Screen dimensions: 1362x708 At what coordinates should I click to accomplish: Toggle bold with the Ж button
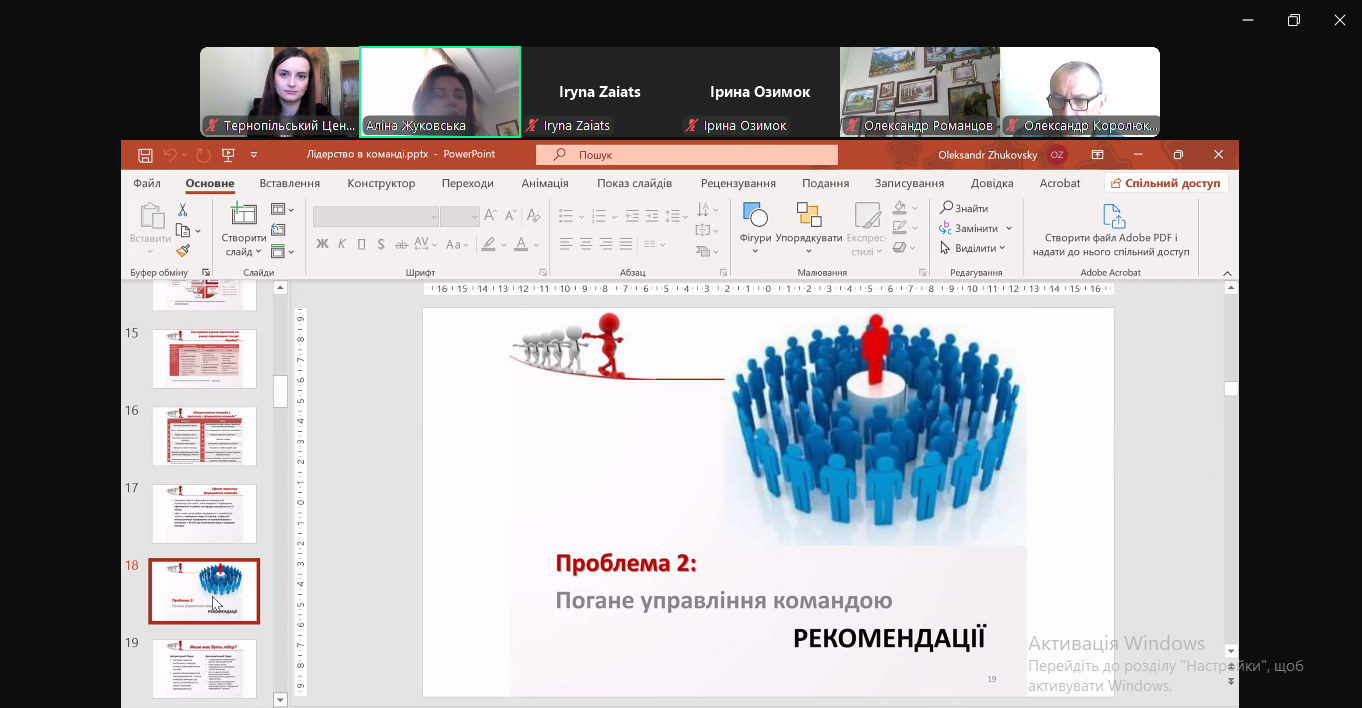(322, 244)
